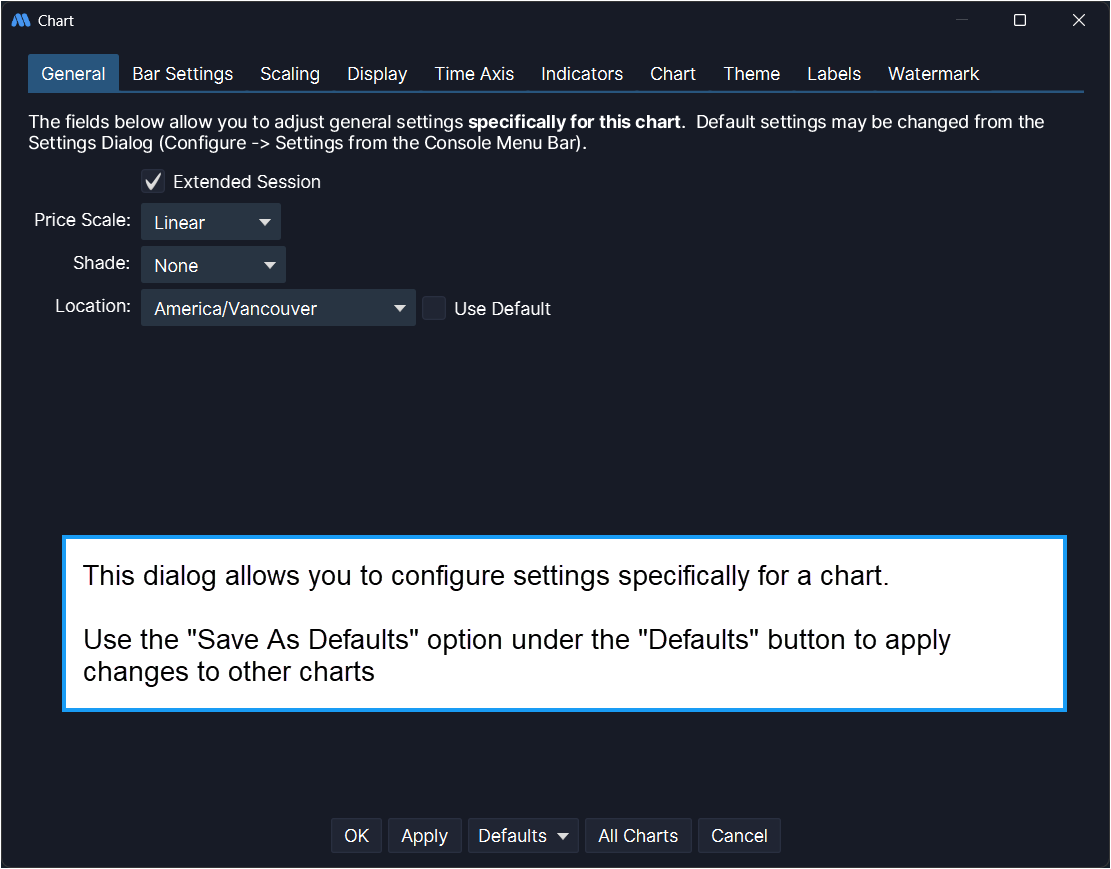The image size is (1111, 869).
Task: Expand the Shade dropdown set to None
Action: (x=213, y=266)
